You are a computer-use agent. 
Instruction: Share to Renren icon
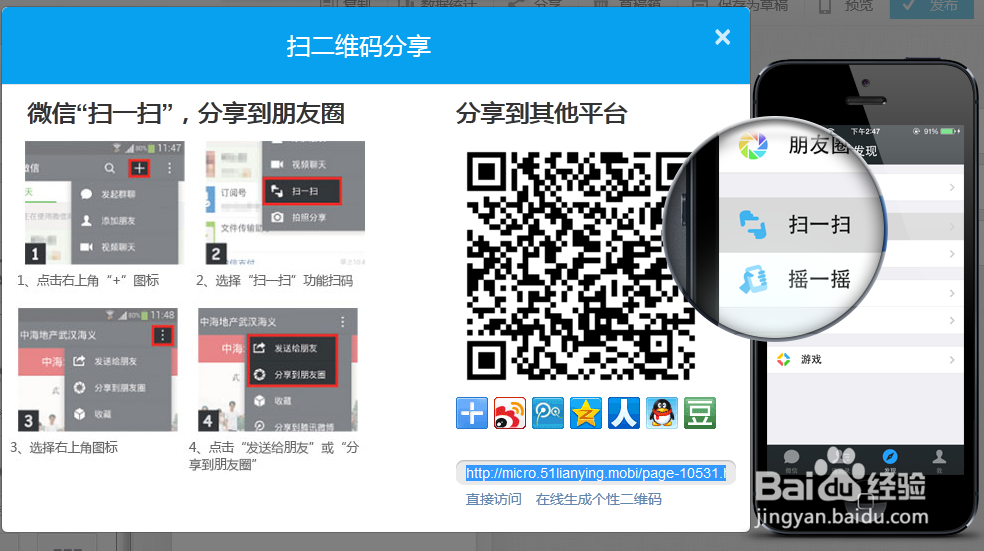click(x=624, y=413)
